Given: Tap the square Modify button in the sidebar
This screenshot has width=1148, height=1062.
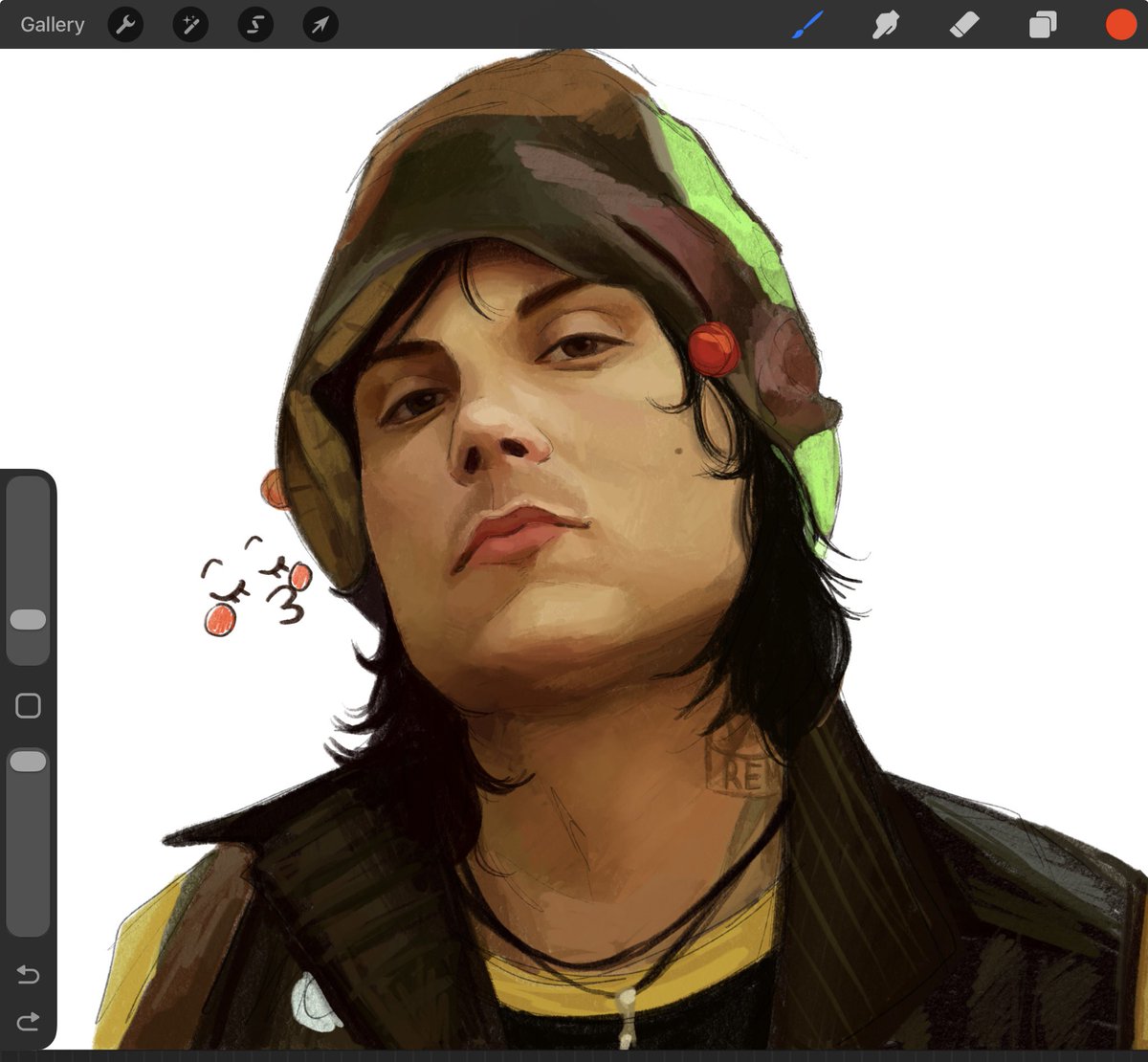Looking at the screenshot, I should 29,706.
